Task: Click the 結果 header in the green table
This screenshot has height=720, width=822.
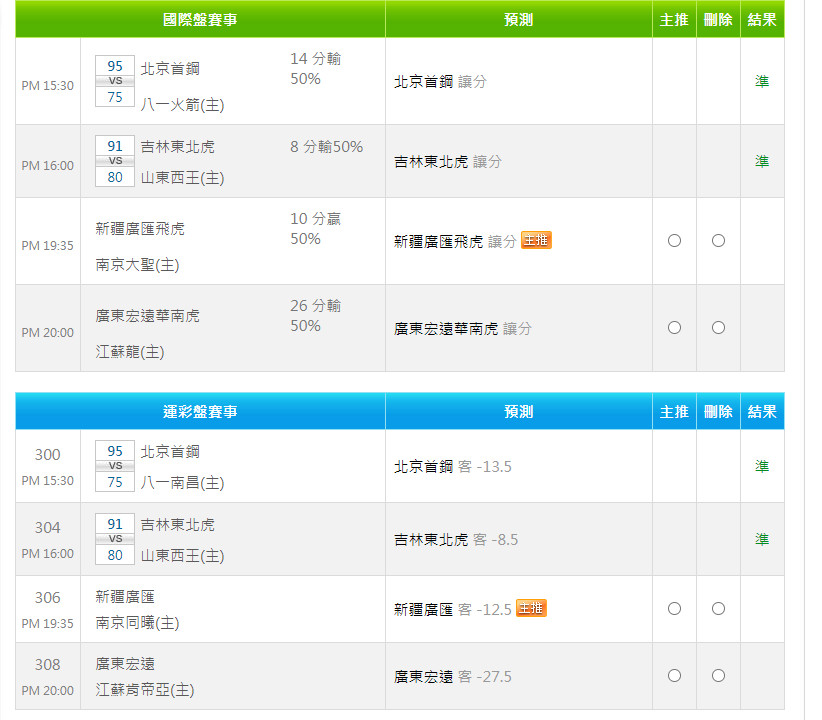Action: pyautogui.click(x=762, y=19)
